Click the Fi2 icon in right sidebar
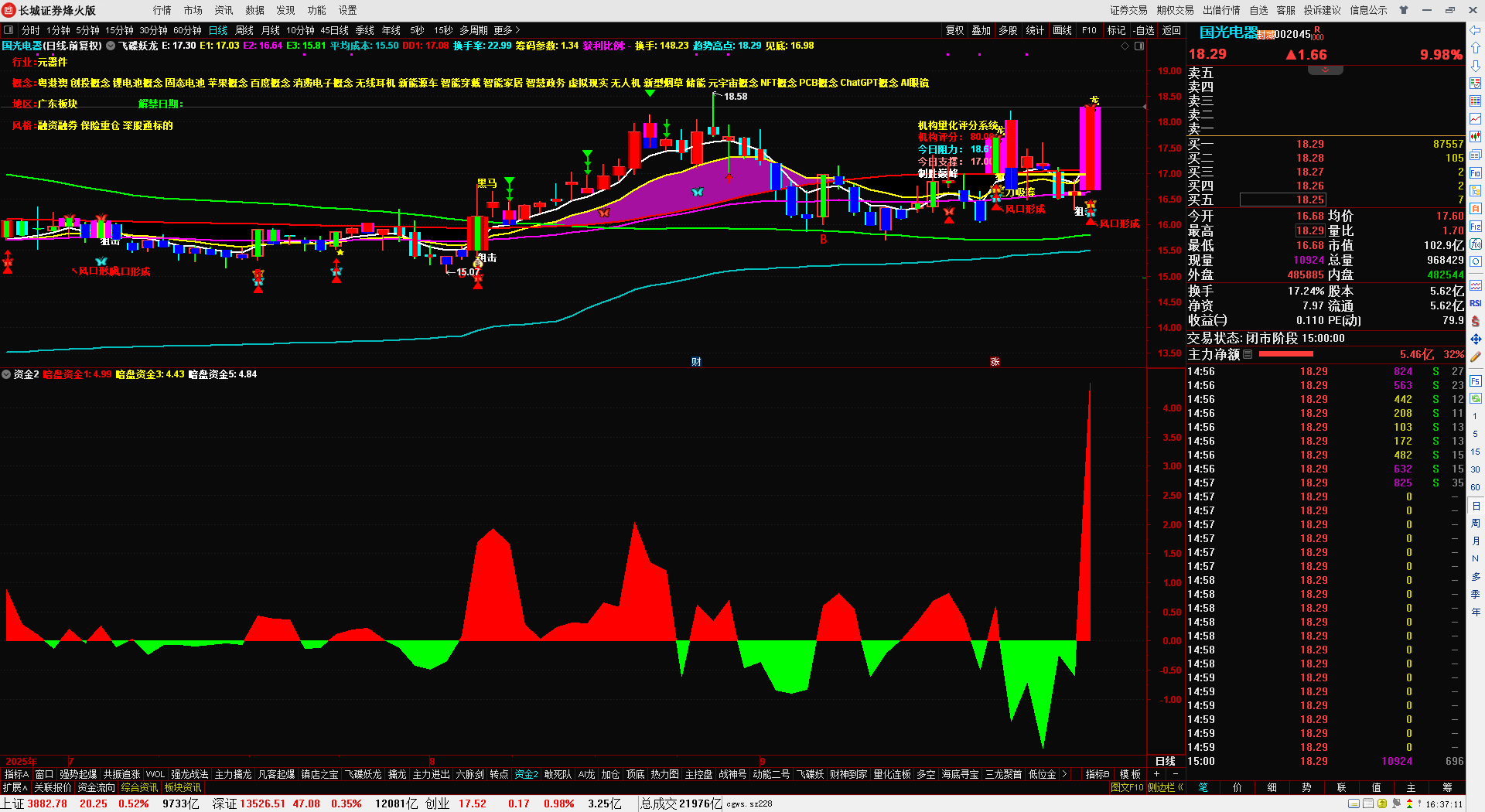The width and height of the screenshot is (1485, 812). [x=1476, y=227]
